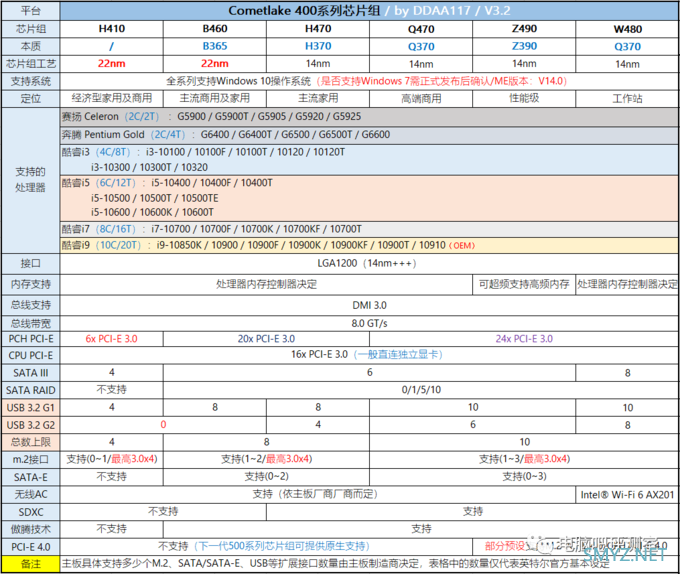Click the 支持(0~1/最高3.0x4) m.2 cell
680x574 pixels.
tap(111, 459)
